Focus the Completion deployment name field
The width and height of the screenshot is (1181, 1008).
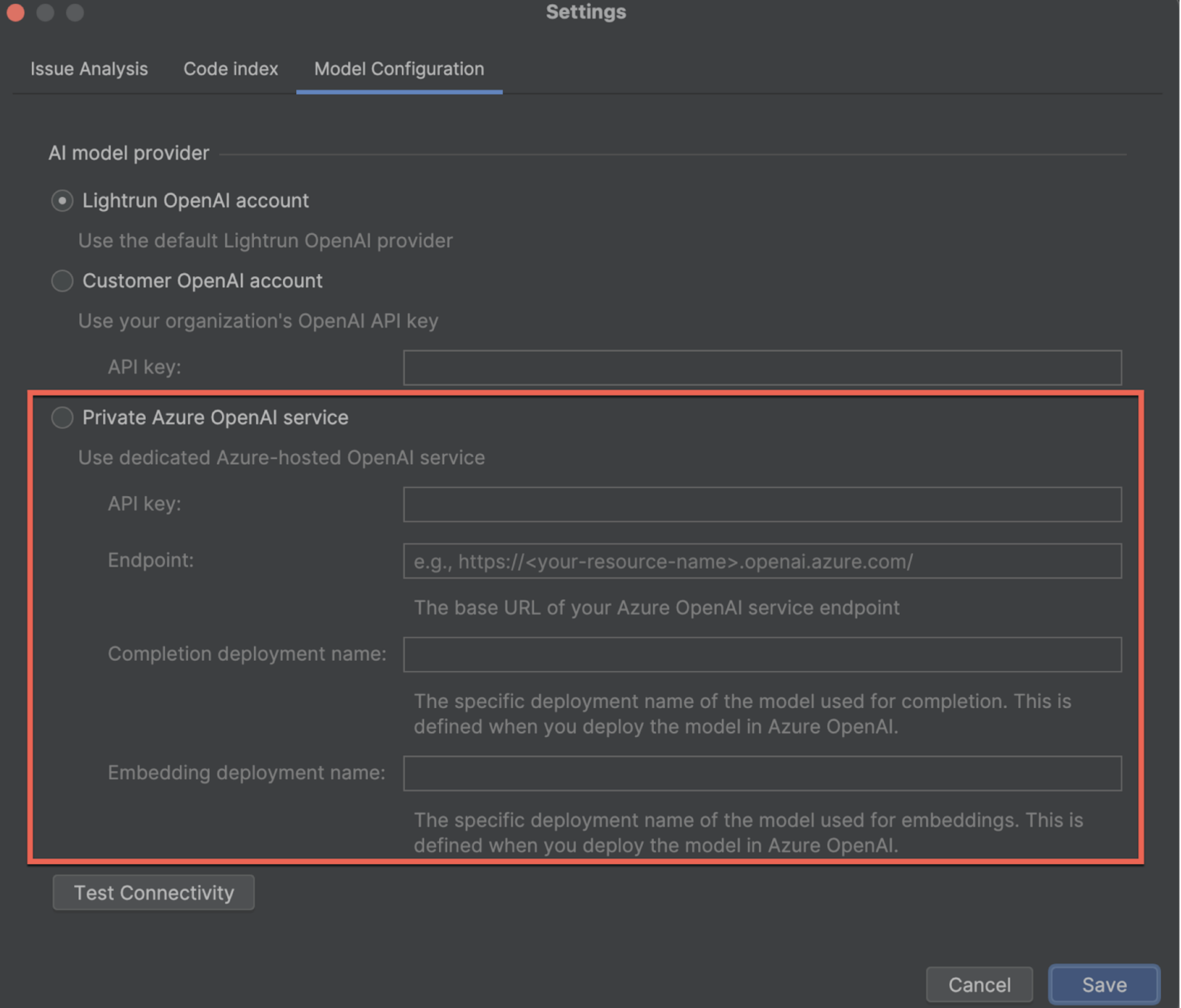click(762, 654)
